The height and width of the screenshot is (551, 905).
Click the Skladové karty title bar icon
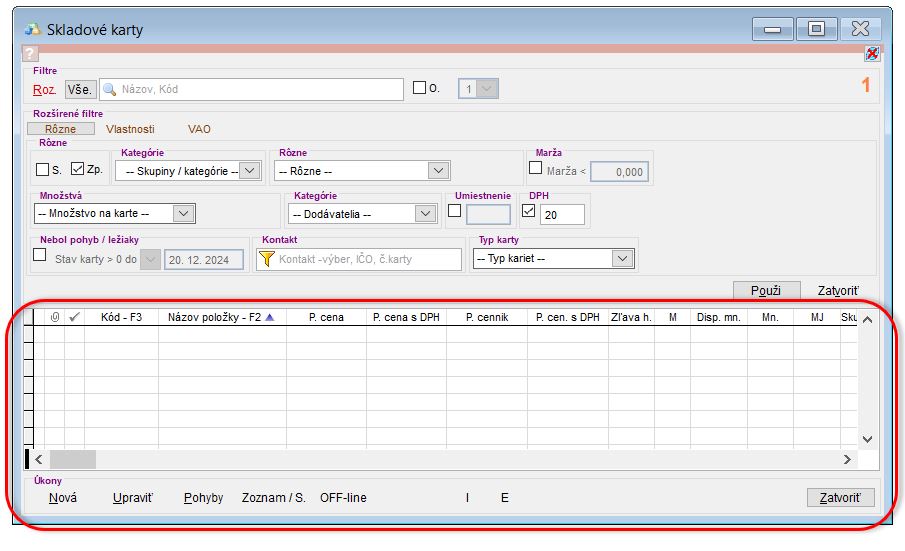click(32, 29)
